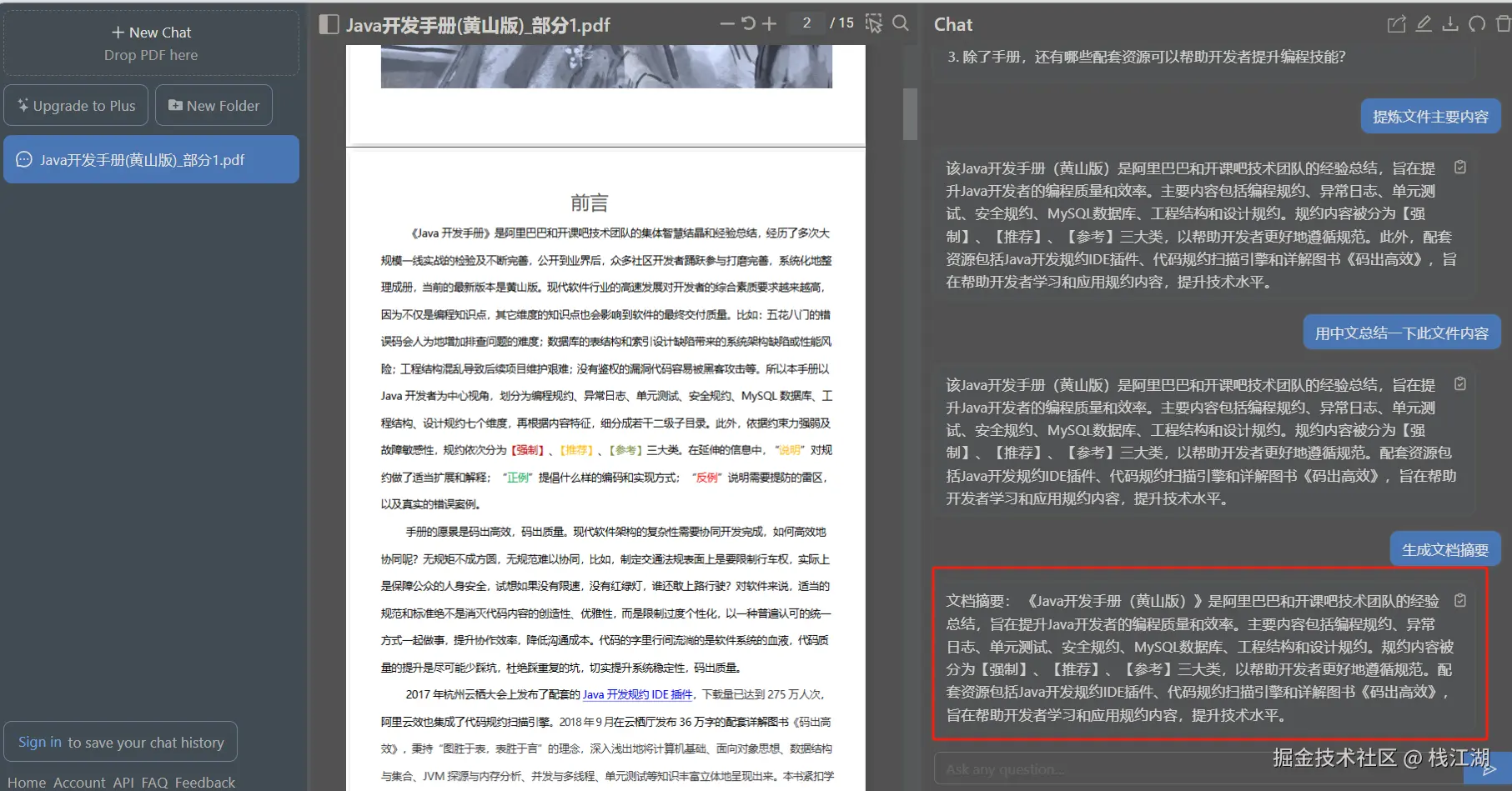Create a New Folder
The height and width of the screenshot is (791, 1512).
[213, 106]
